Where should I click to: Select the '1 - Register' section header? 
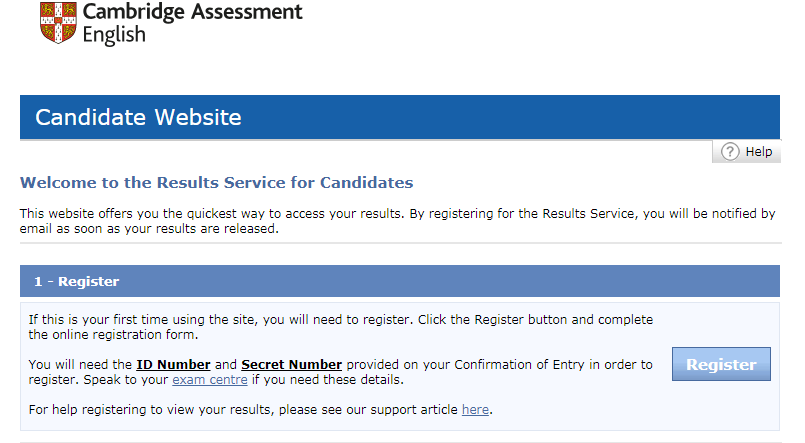pos(399,281)
